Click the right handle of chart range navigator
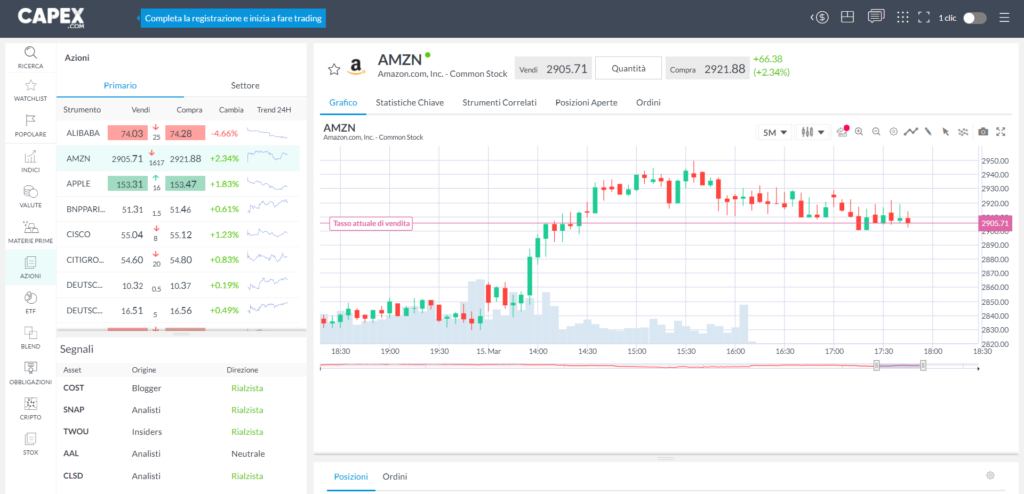This screenshot has height=494, width=1024. tap(923, 365)
